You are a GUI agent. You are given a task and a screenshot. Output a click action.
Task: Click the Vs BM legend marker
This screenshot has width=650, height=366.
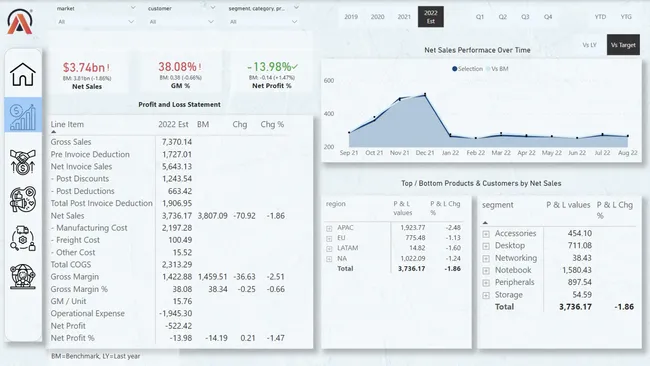(488, 69)
